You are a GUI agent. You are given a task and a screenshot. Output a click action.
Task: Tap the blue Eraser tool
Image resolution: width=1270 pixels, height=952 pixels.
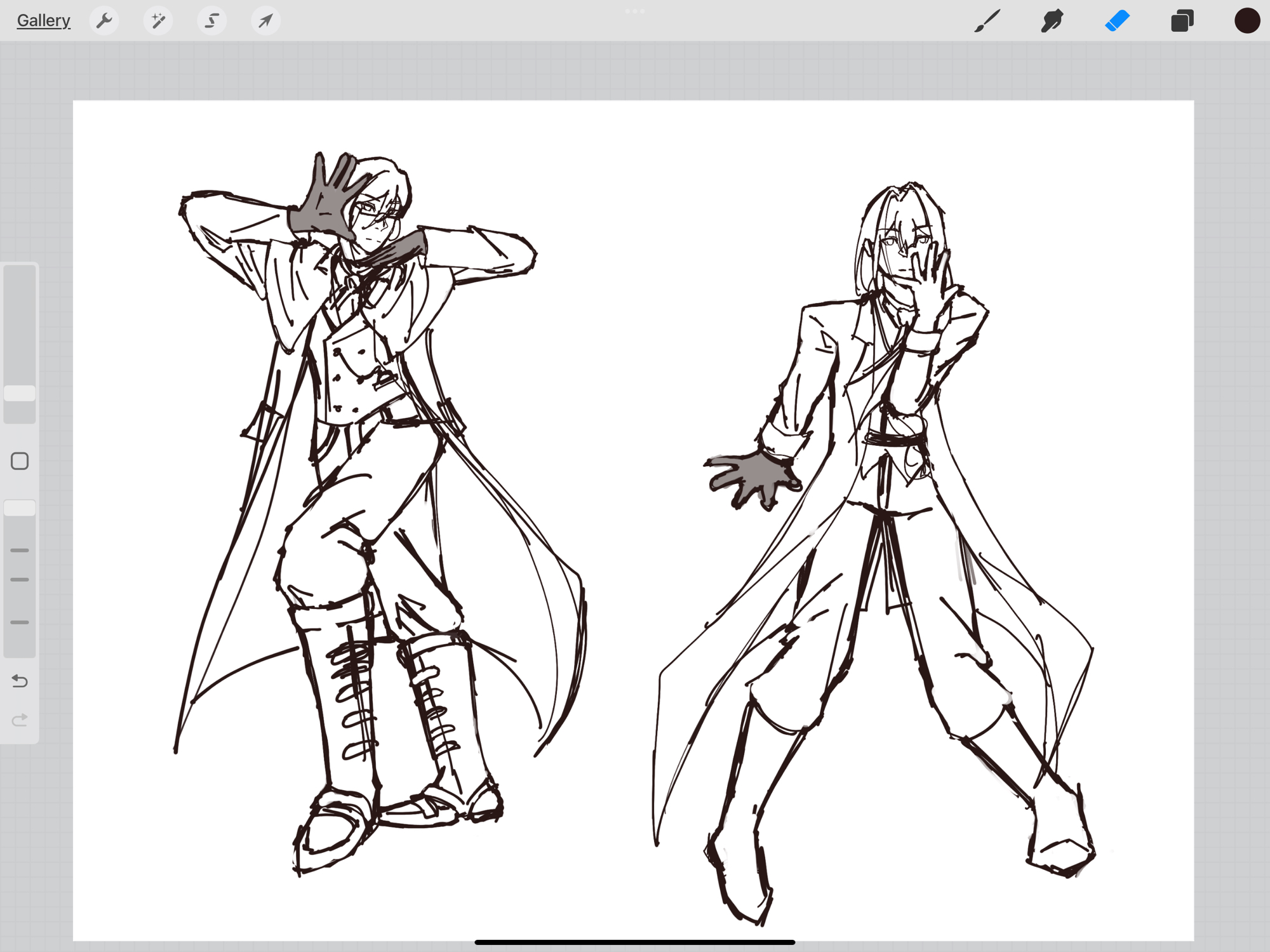coord(1117,21)
